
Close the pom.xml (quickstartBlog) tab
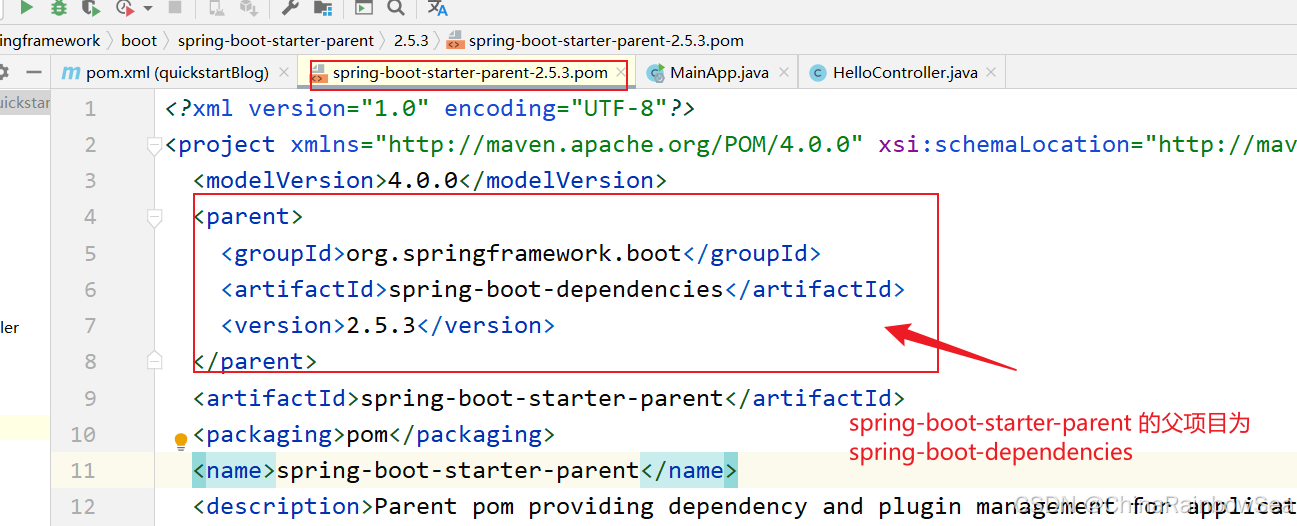click(x=284, y=73)
